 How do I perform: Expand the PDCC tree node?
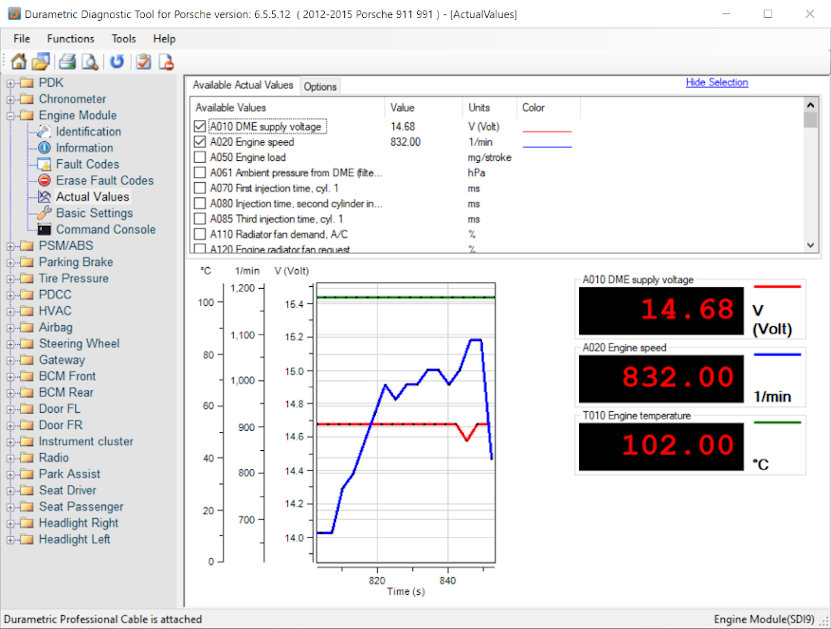click(10, 295)
